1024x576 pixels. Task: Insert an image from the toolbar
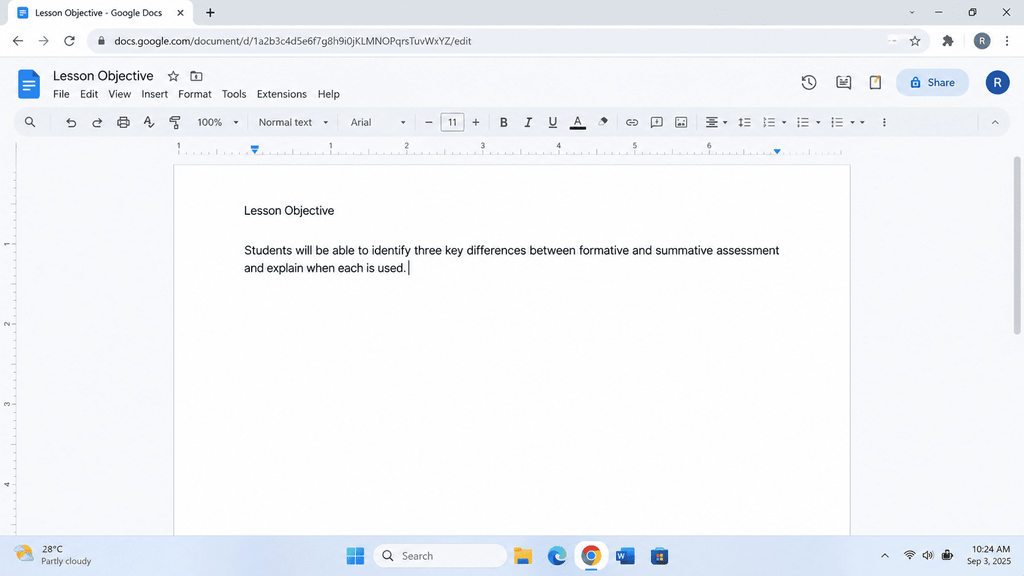tap(681, 122)
